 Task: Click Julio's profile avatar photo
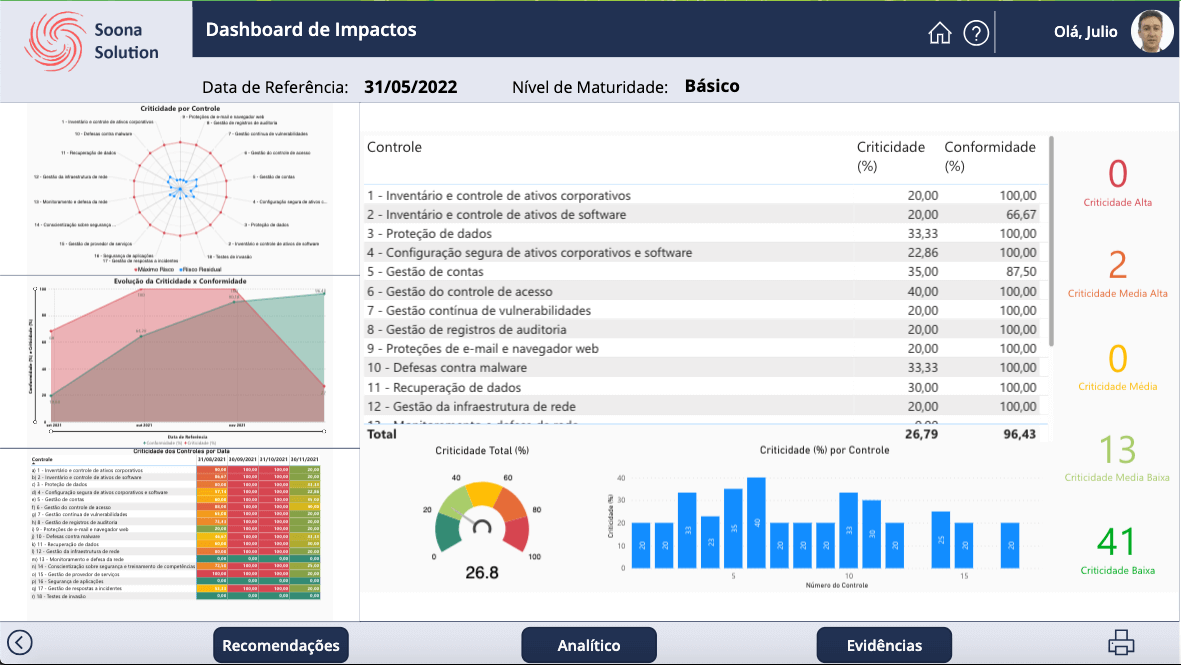click(1152, 32)
